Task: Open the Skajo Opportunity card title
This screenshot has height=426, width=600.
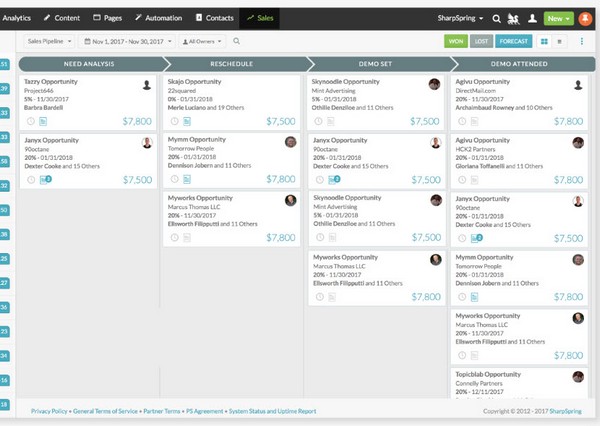Action: coord(194,82)
